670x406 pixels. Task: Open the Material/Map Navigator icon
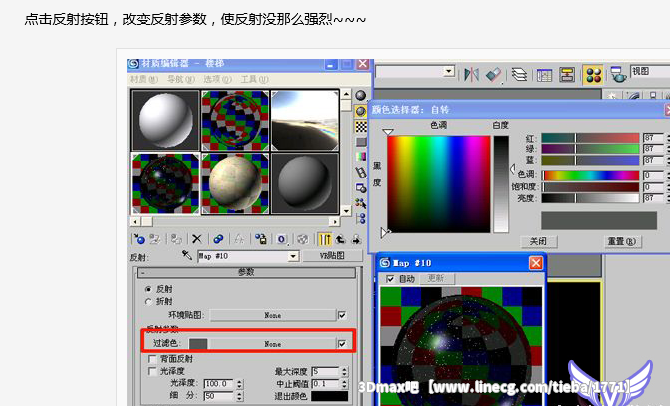coord(361,218)
